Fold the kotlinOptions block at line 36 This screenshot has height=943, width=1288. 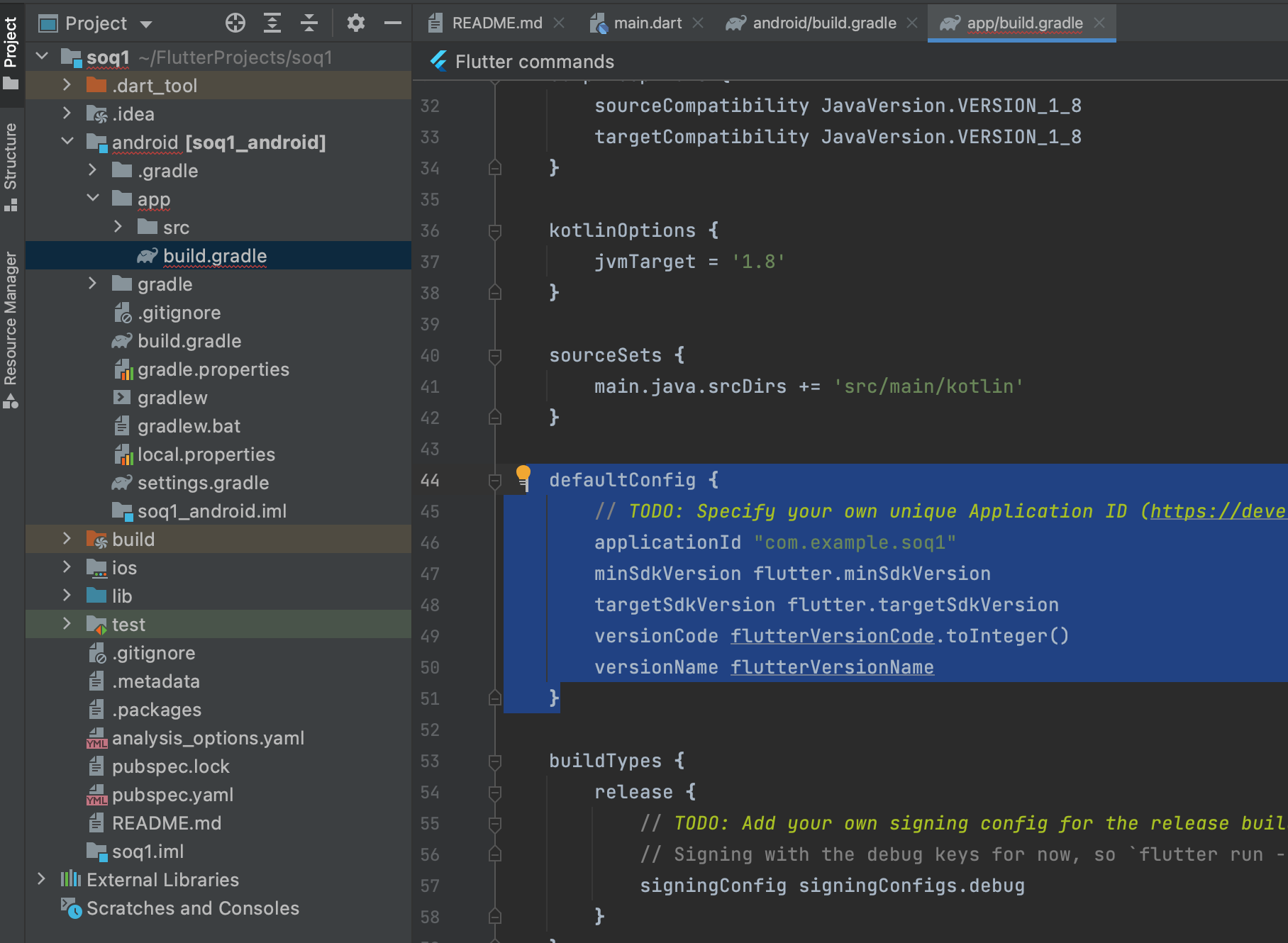pyautogui.click(x=495, y=231)
